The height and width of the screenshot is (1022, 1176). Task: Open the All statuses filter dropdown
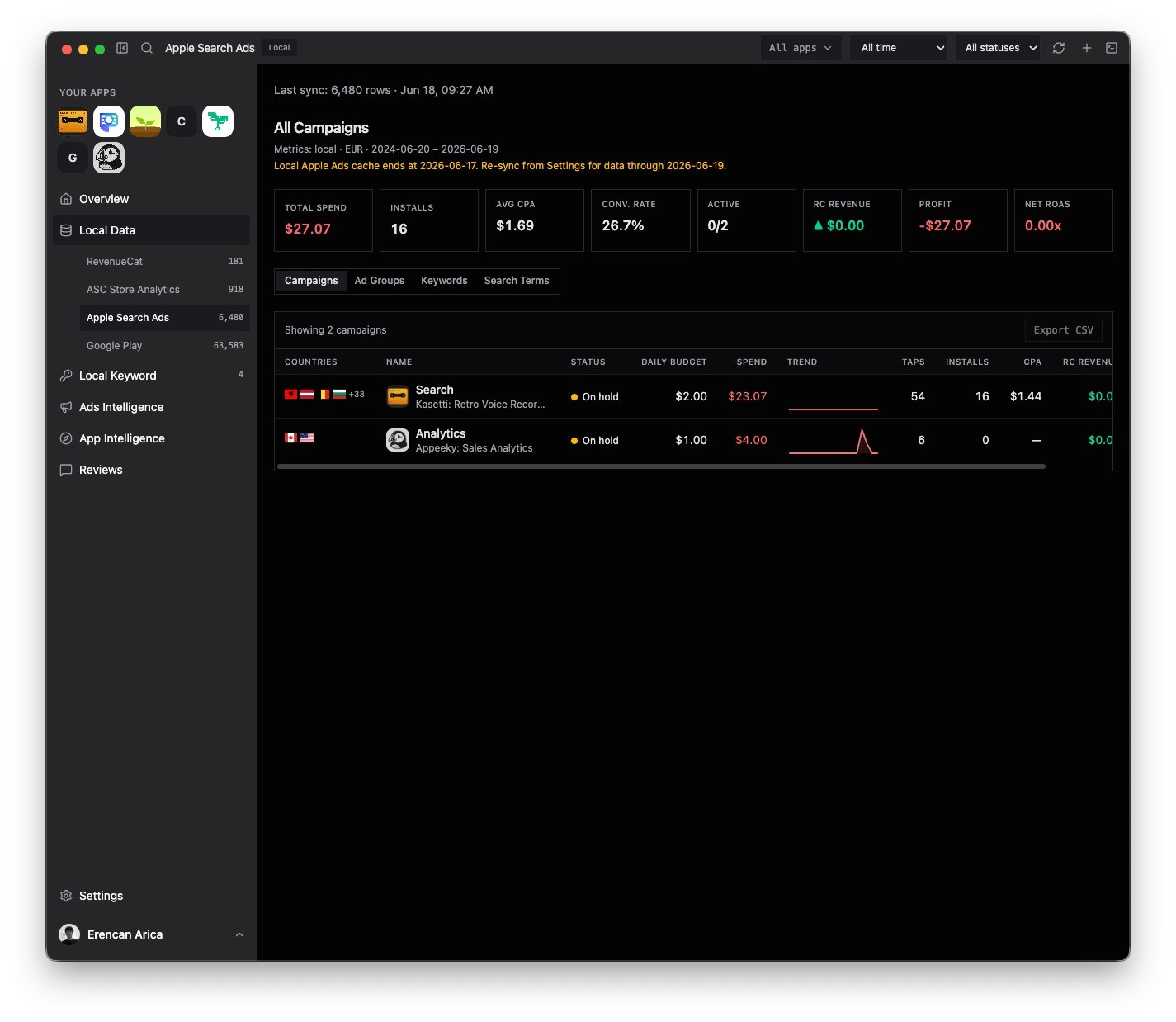tap(998, 48)
